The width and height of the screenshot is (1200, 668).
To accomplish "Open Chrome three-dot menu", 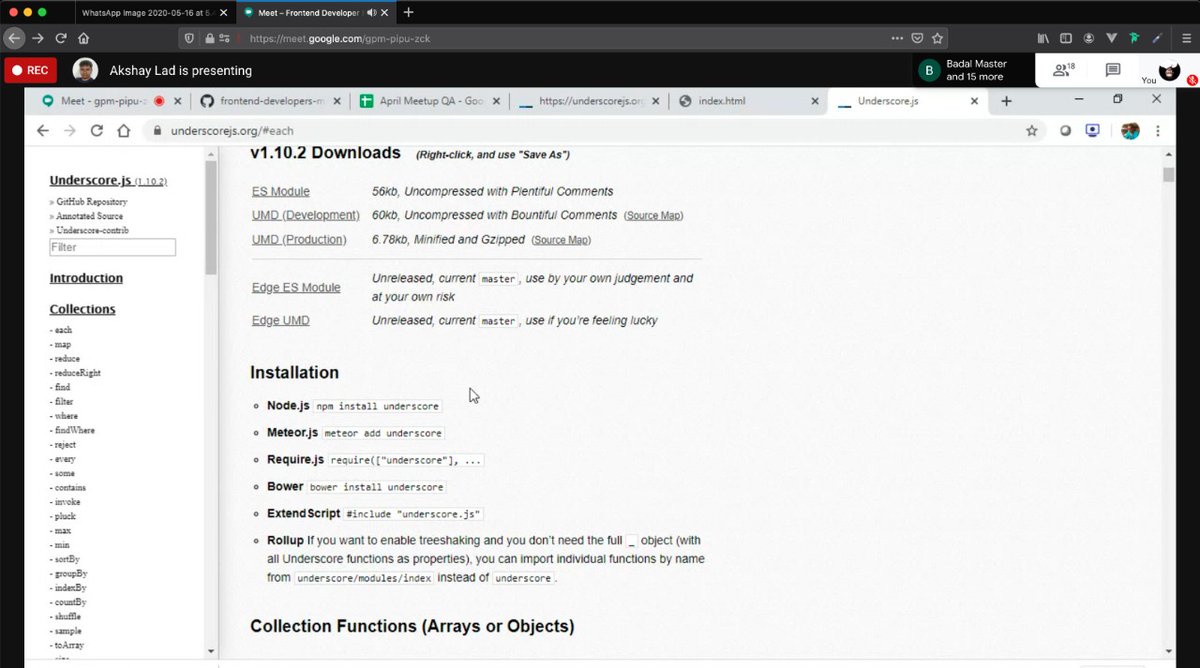I will [1158, 131].
